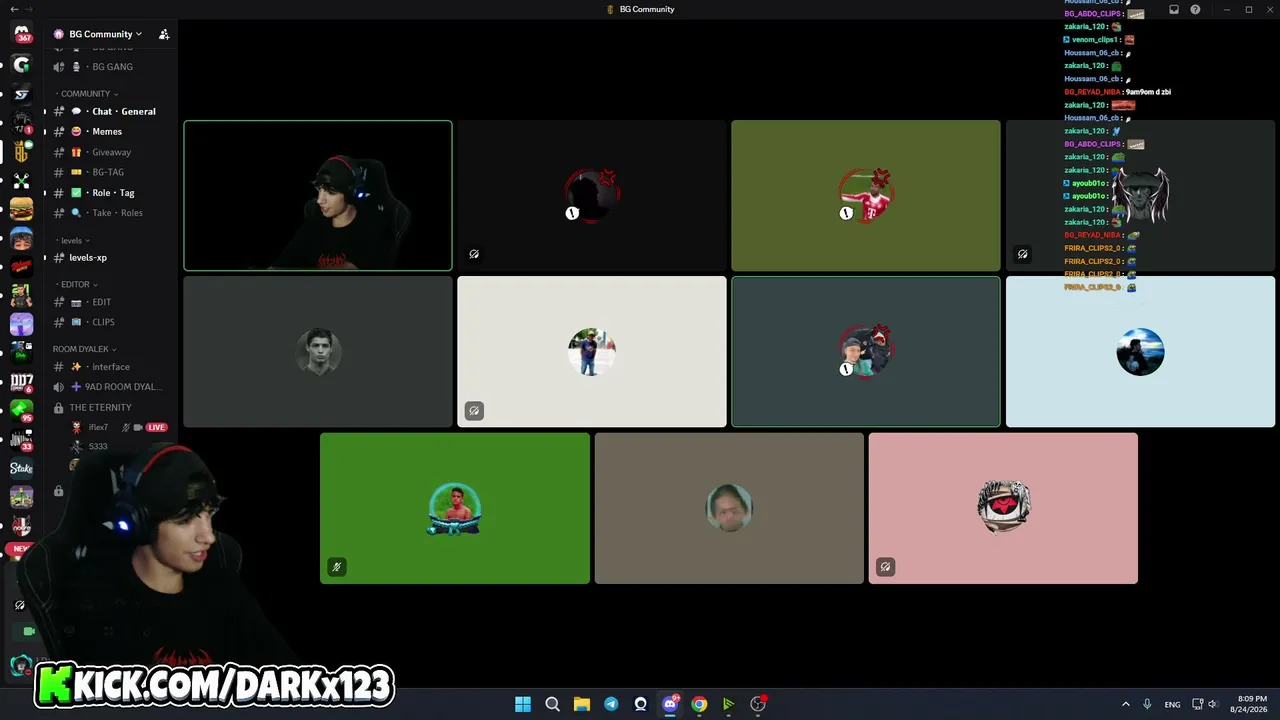Open the BG-TAG channel
Image resolution: width=1280 pixels, height=720 pixels.
point(111,172)
